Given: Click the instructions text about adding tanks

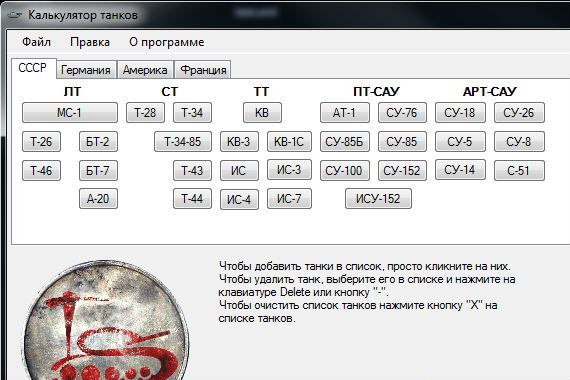Looking at the screenshot, I should (x=366, y=292).
